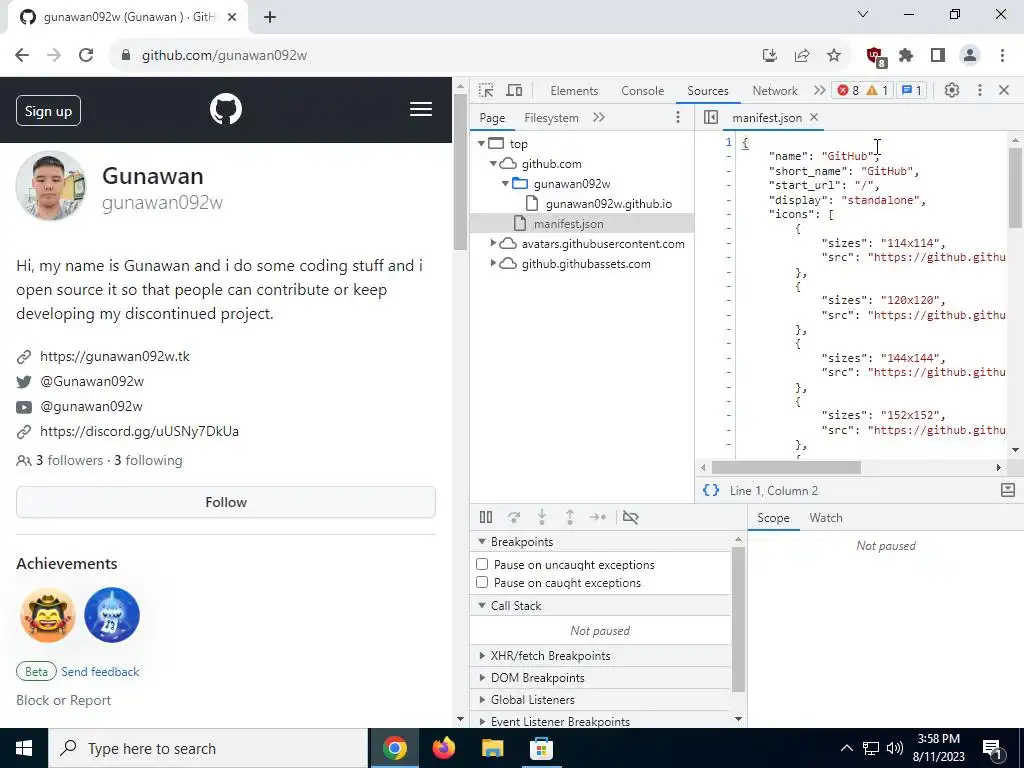Switch to the Network tab

tap(775, 91)
